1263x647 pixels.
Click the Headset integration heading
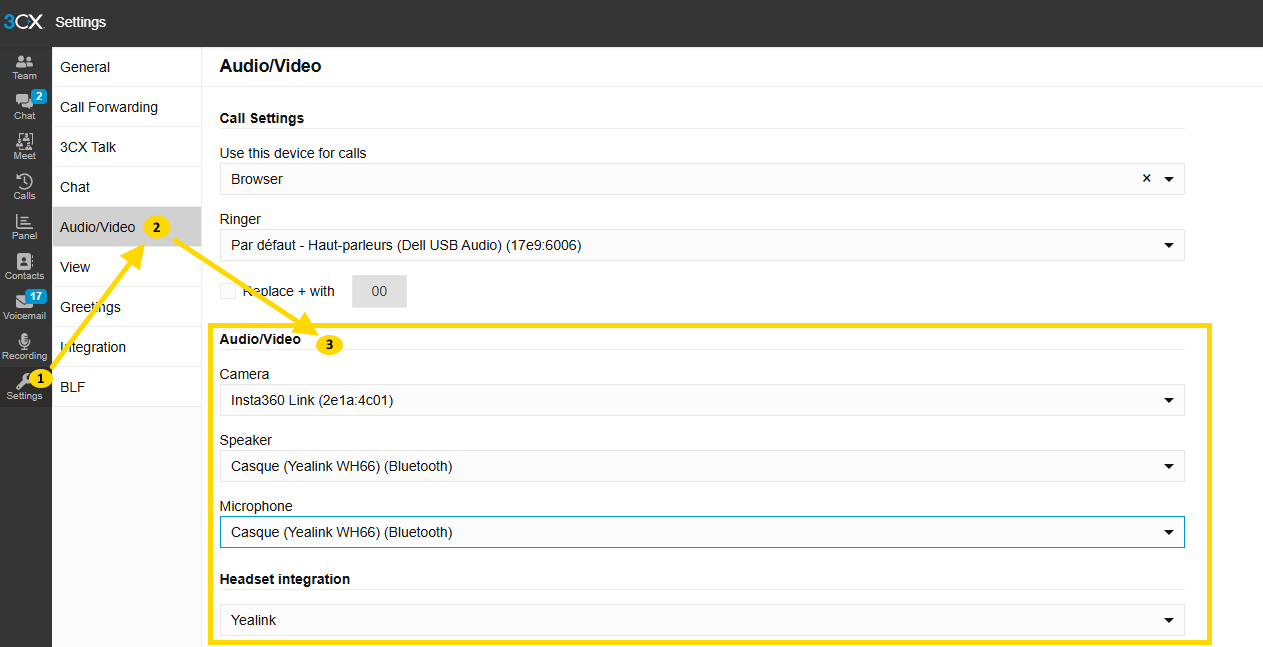[x=285, y=579]
